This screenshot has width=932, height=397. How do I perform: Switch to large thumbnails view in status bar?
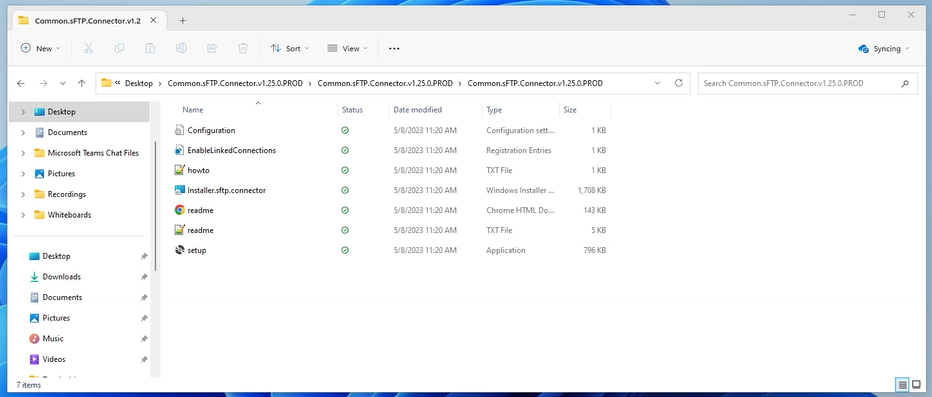point(917,385)
